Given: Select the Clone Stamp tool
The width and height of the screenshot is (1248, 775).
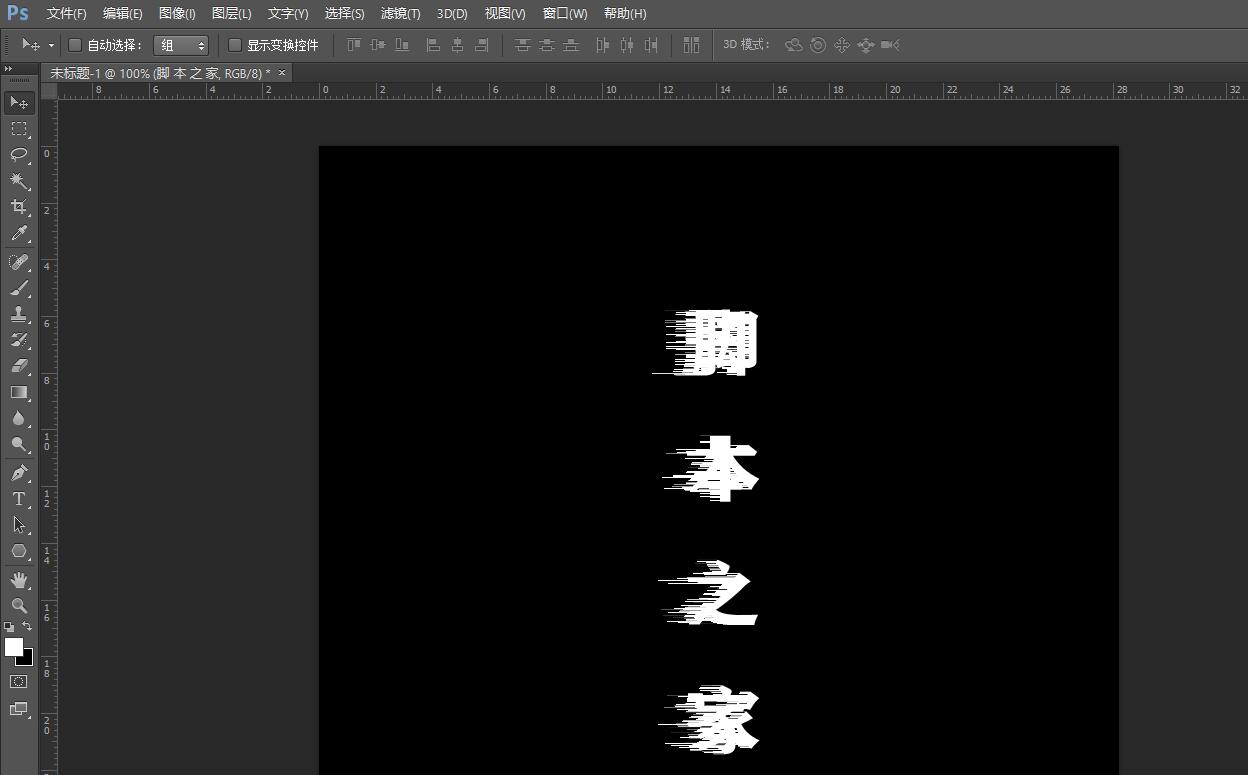Looking at the screenshot, I should (x=19, y=314).
